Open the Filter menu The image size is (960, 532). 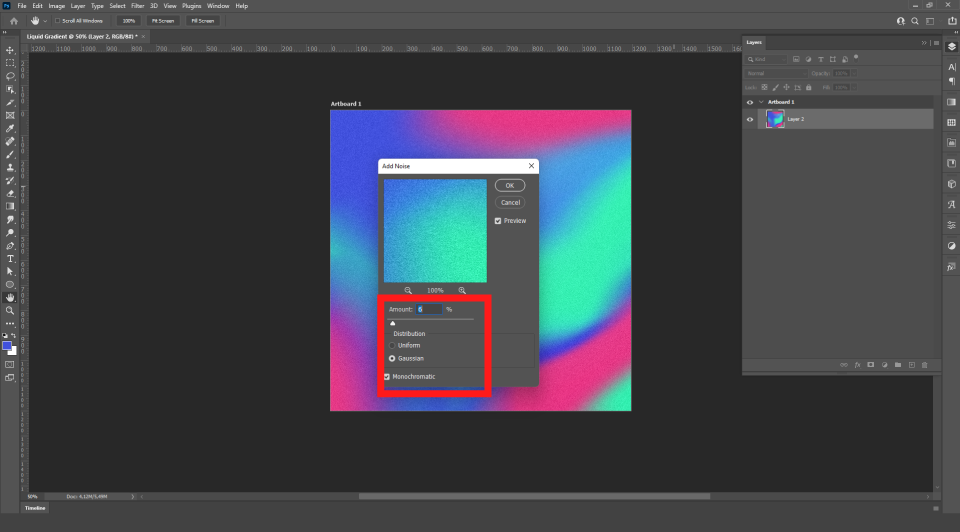pos(137,6)
